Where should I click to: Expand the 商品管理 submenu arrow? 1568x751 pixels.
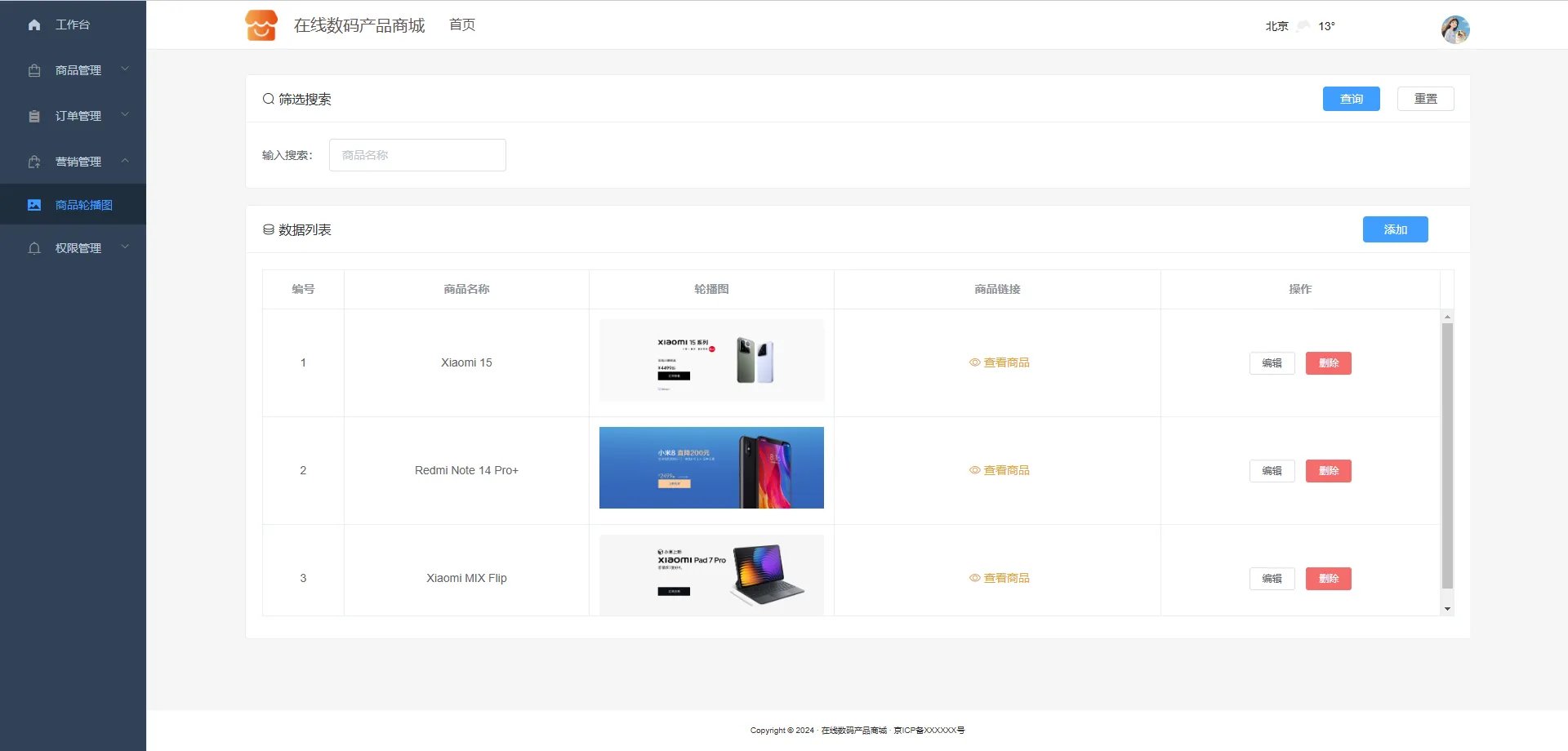pyautogui.click(x=125, y=69)
